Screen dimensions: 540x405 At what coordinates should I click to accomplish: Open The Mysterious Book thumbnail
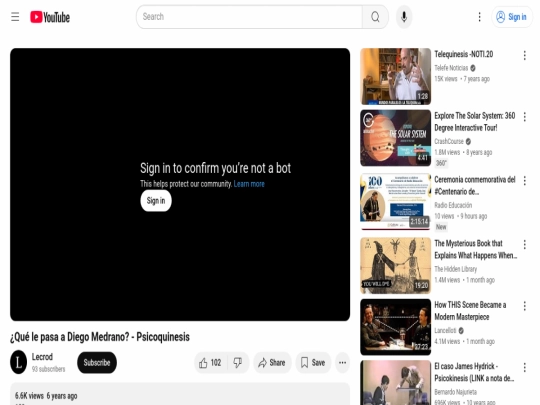[395, 266]
